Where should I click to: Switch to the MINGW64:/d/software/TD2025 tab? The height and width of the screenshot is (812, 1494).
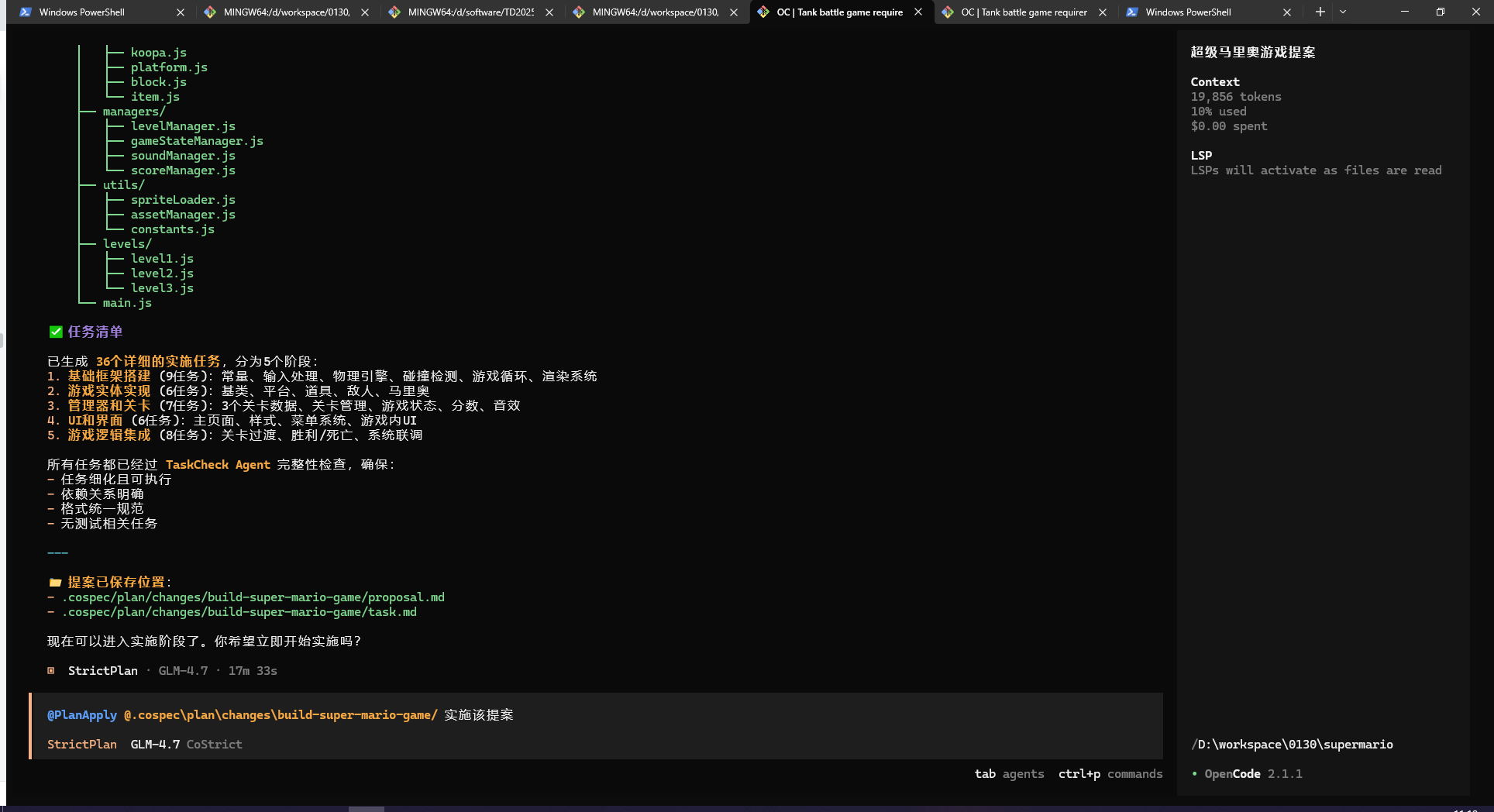(x=470, y=12)
